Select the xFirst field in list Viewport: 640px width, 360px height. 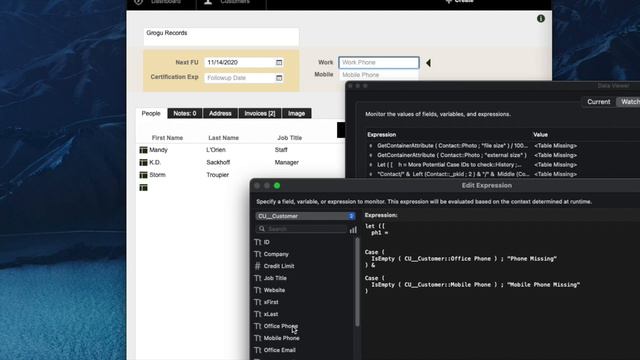271,302
